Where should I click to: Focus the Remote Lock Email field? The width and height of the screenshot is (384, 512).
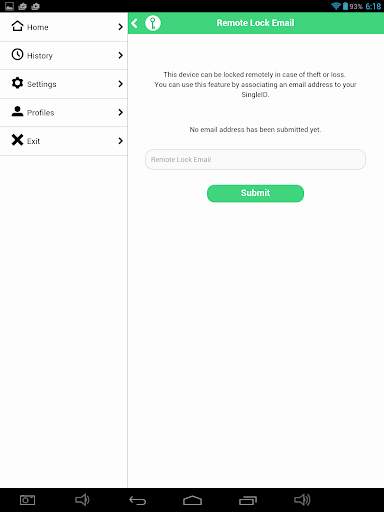point(255,159)
